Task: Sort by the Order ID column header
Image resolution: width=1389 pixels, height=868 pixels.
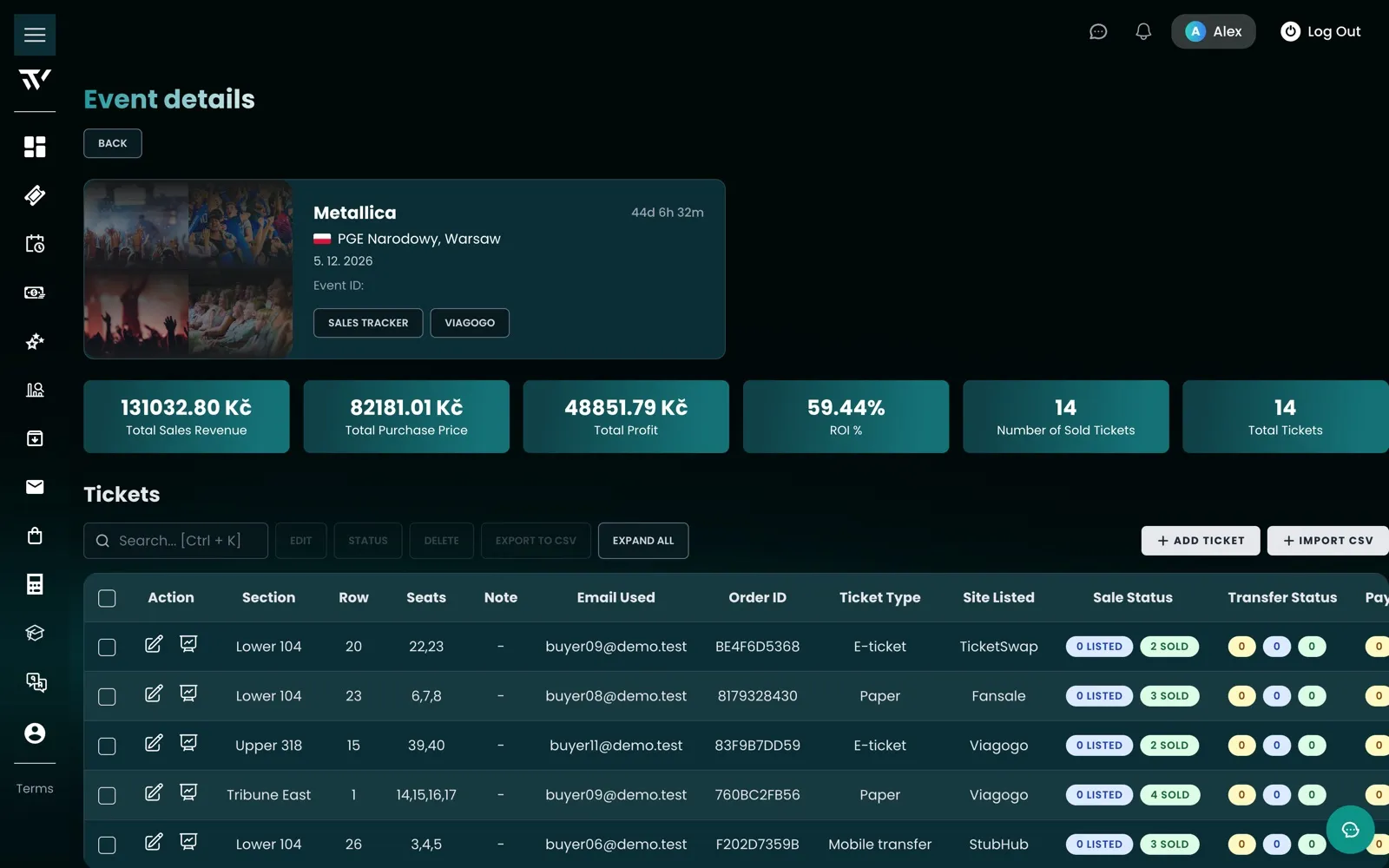Action: coord(758,597)
